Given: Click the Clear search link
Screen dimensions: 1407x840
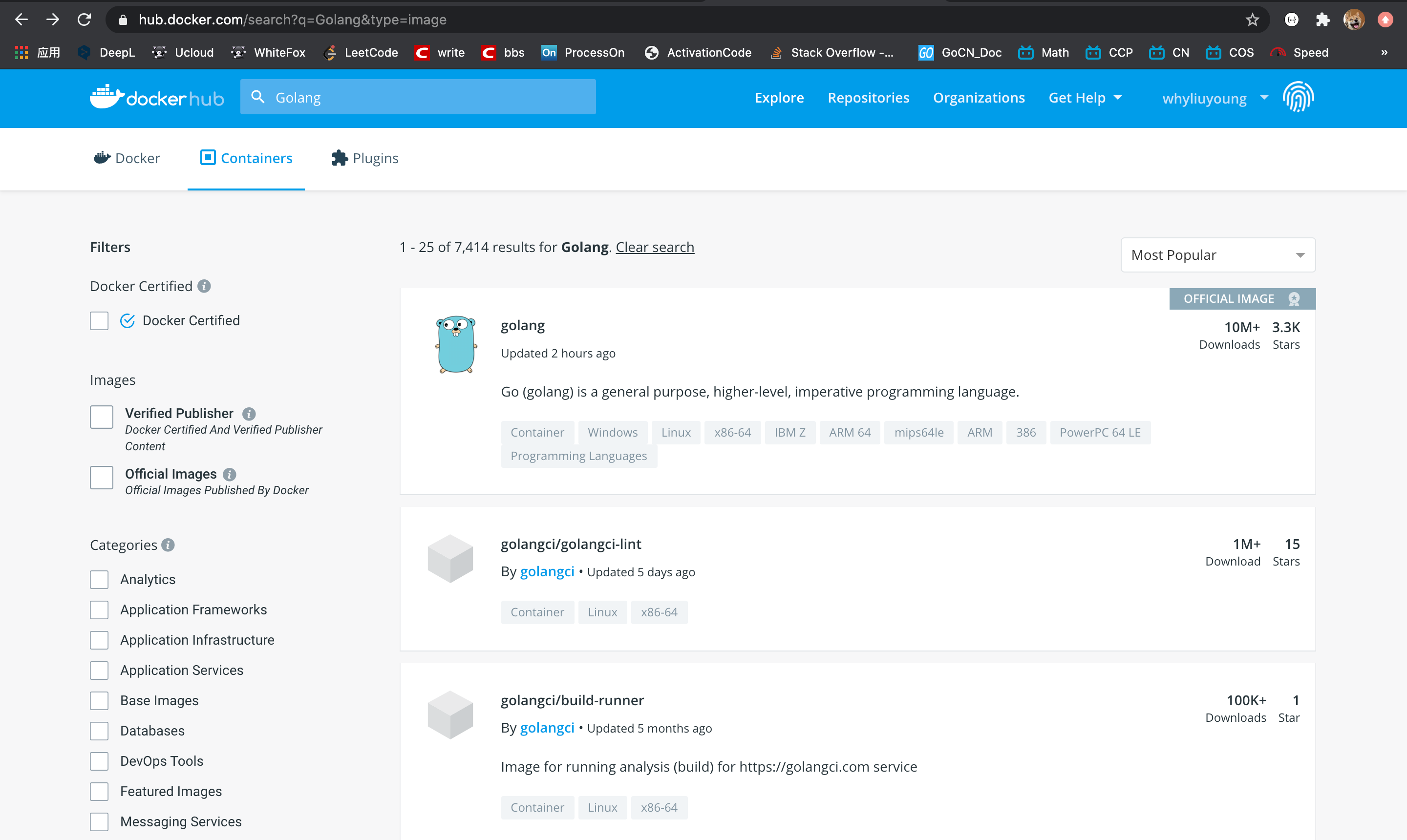Looking at the screenshot, I should click(x=655, y=247).
